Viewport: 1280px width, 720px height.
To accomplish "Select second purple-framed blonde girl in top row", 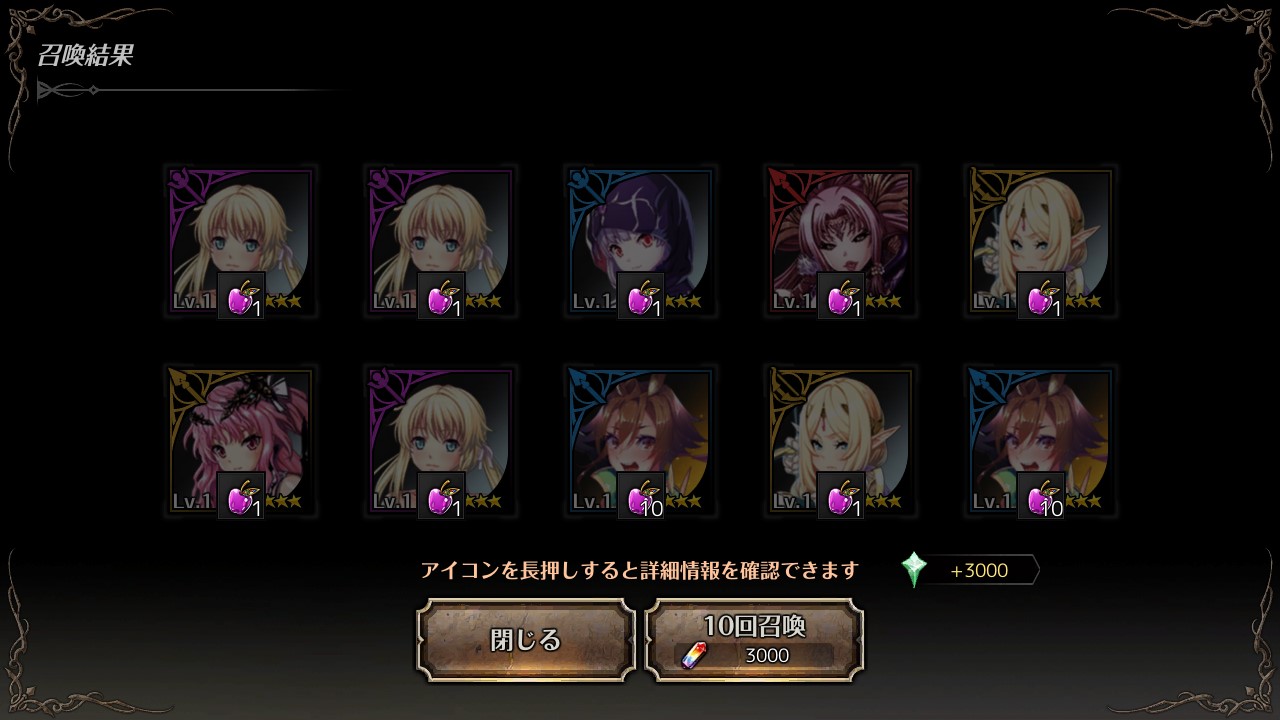I will (x=441, y=242).
